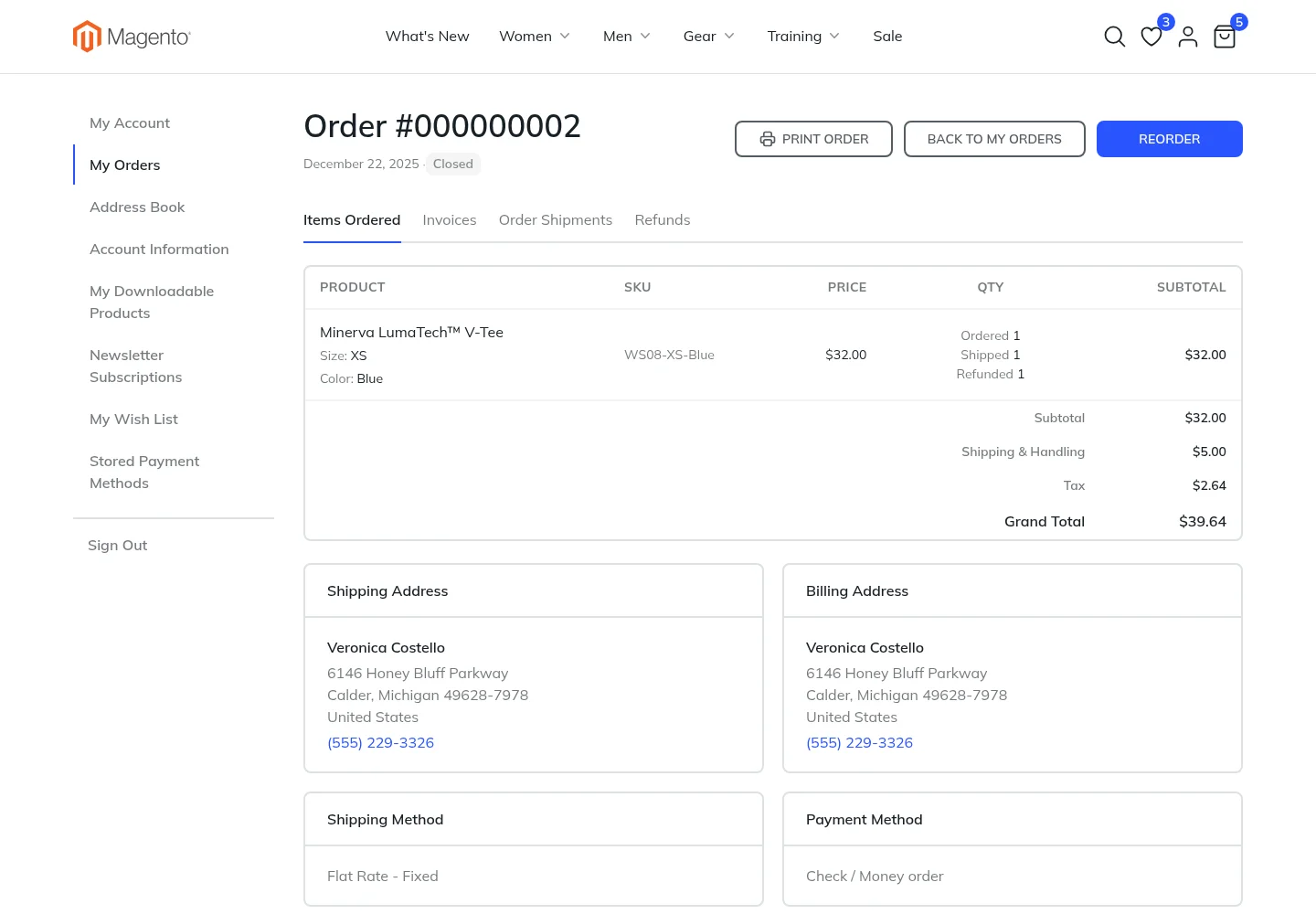Open My Downloadable Products link
The image size is (1316, 914).
(152, 303)
